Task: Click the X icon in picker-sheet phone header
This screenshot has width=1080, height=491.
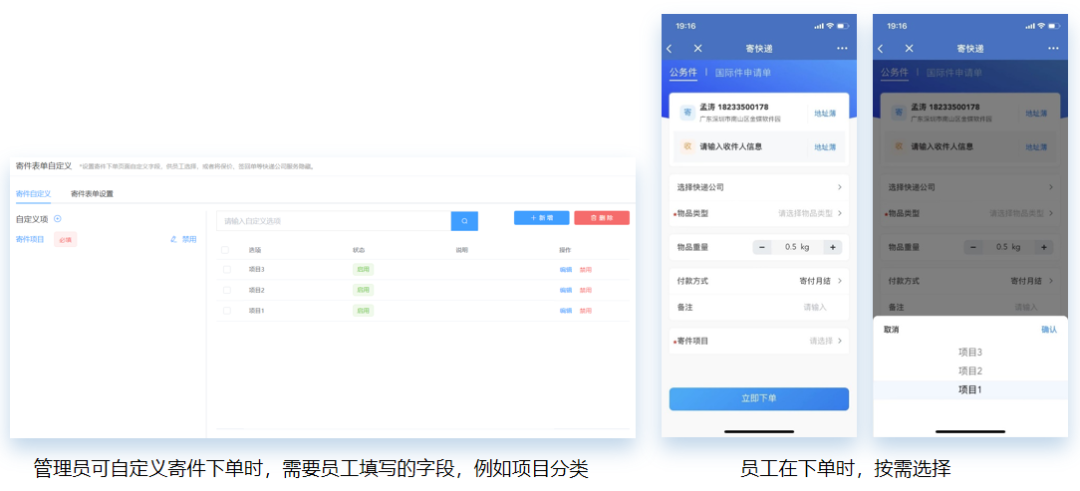Action: (x=909, y=48)
